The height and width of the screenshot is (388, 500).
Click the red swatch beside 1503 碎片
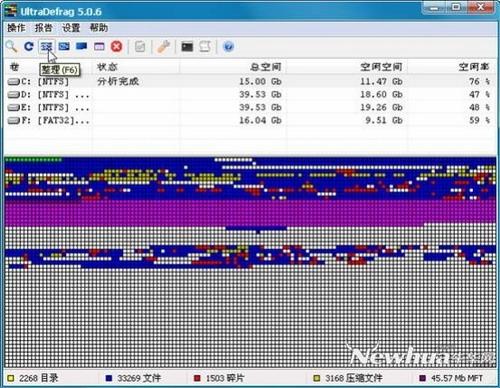tap(197, 378)
